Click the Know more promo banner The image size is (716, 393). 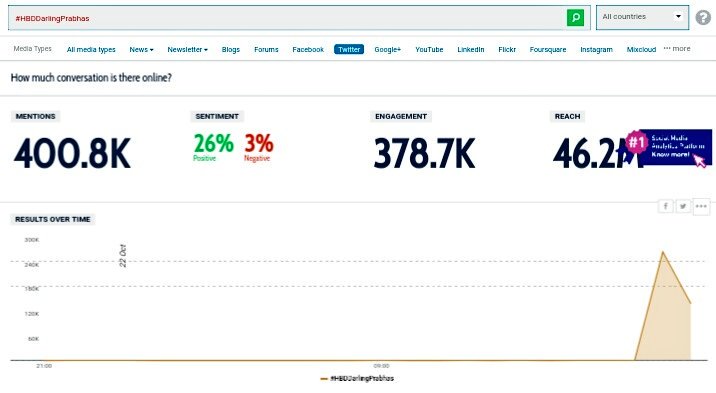(670, 147)
